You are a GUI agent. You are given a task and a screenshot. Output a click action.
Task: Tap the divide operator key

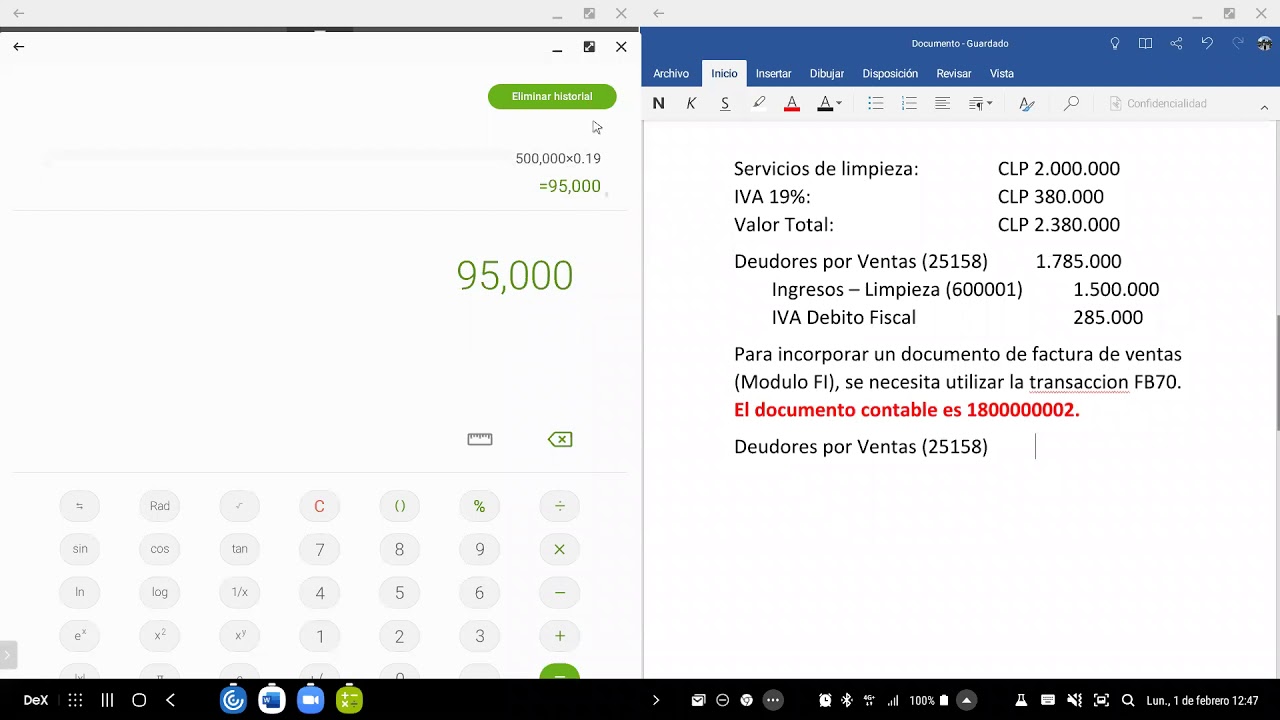pyautogui.click(x=559, y=506)
